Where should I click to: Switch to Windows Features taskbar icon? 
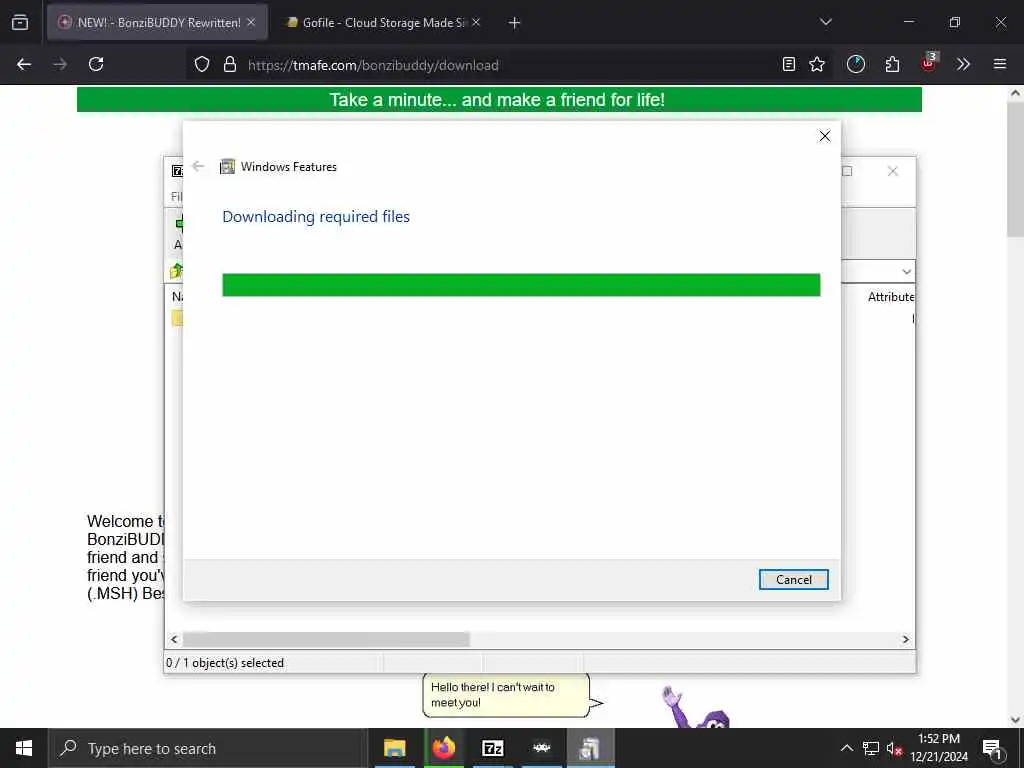(590, 748)
